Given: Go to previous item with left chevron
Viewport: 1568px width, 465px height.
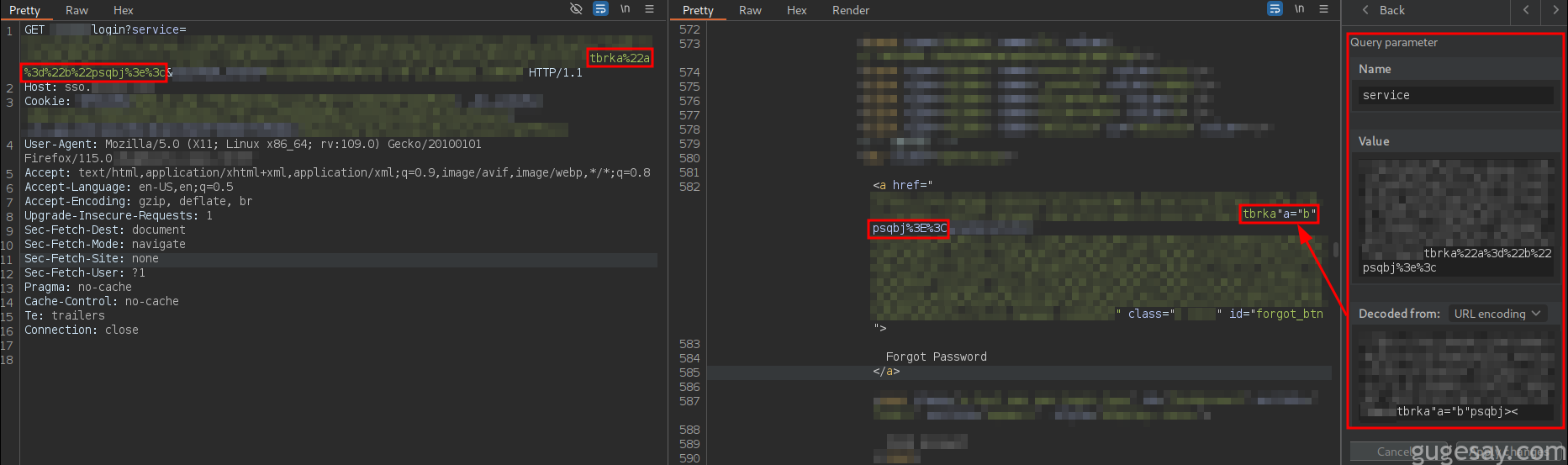Looking at the screenshot, I should coord(1526,10).
